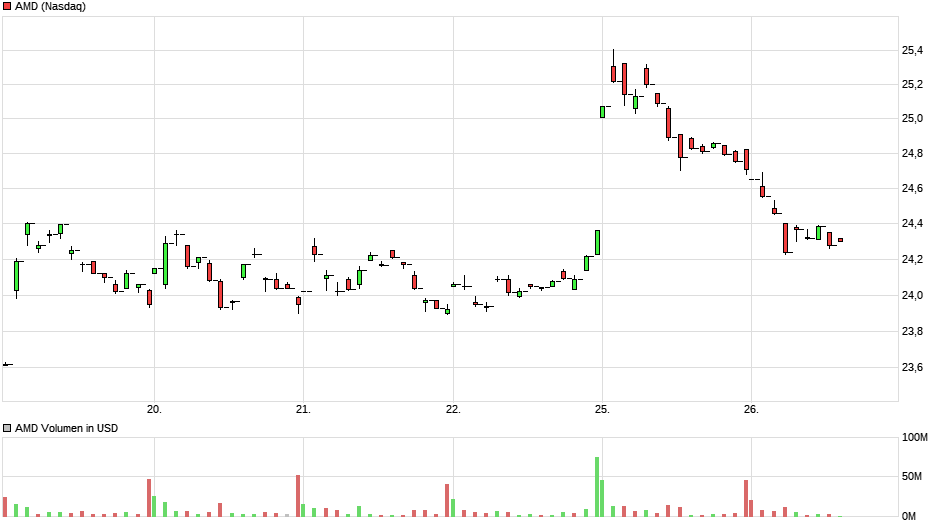Click the AMD (Nasdaq) legend label
This screenshot has width=940, height=526.
[50, 7]
